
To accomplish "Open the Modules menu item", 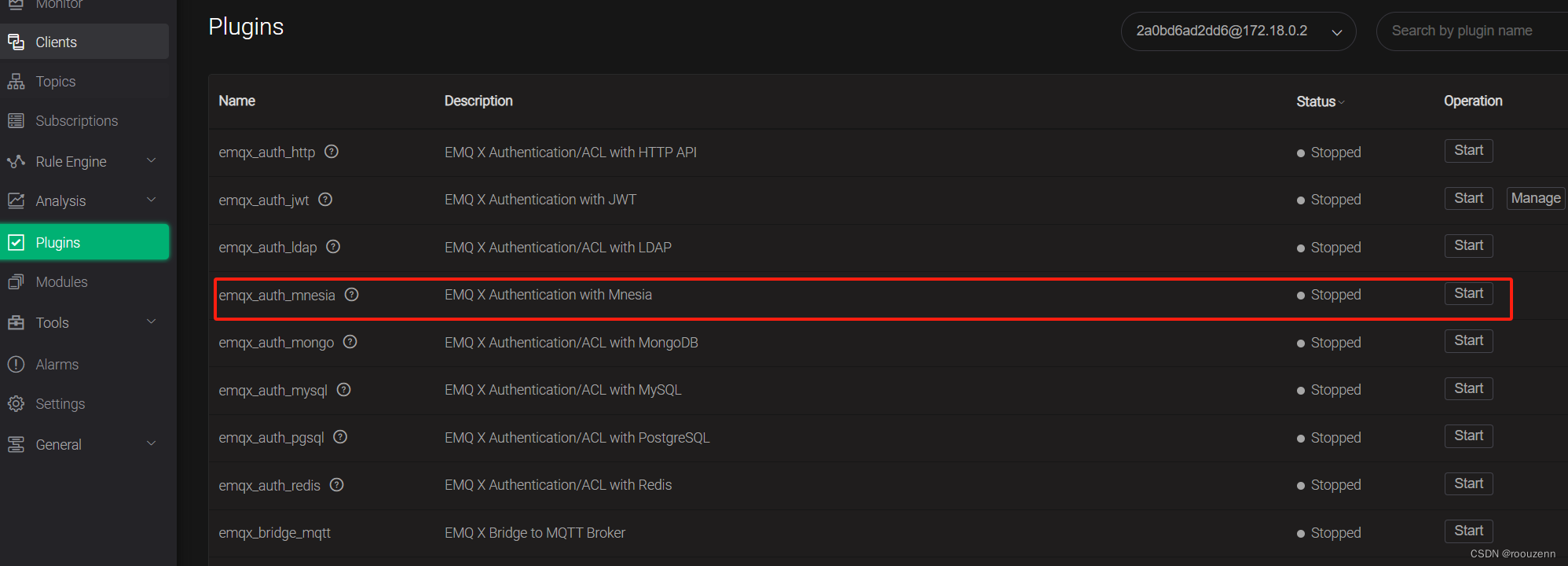I will [84, 281].
